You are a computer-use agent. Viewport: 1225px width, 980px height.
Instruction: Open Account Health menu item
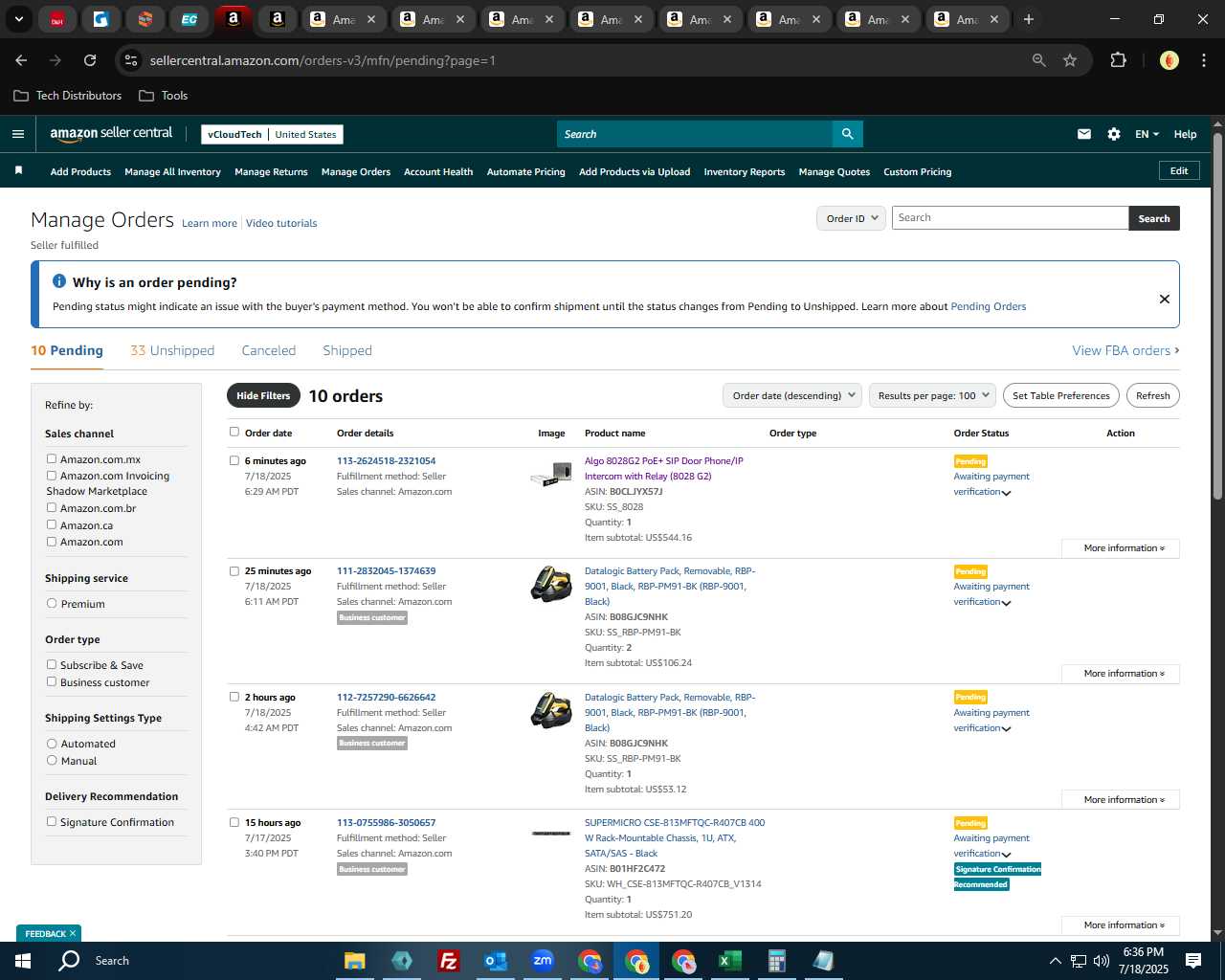pyautogui.click(x=438, y=172)
